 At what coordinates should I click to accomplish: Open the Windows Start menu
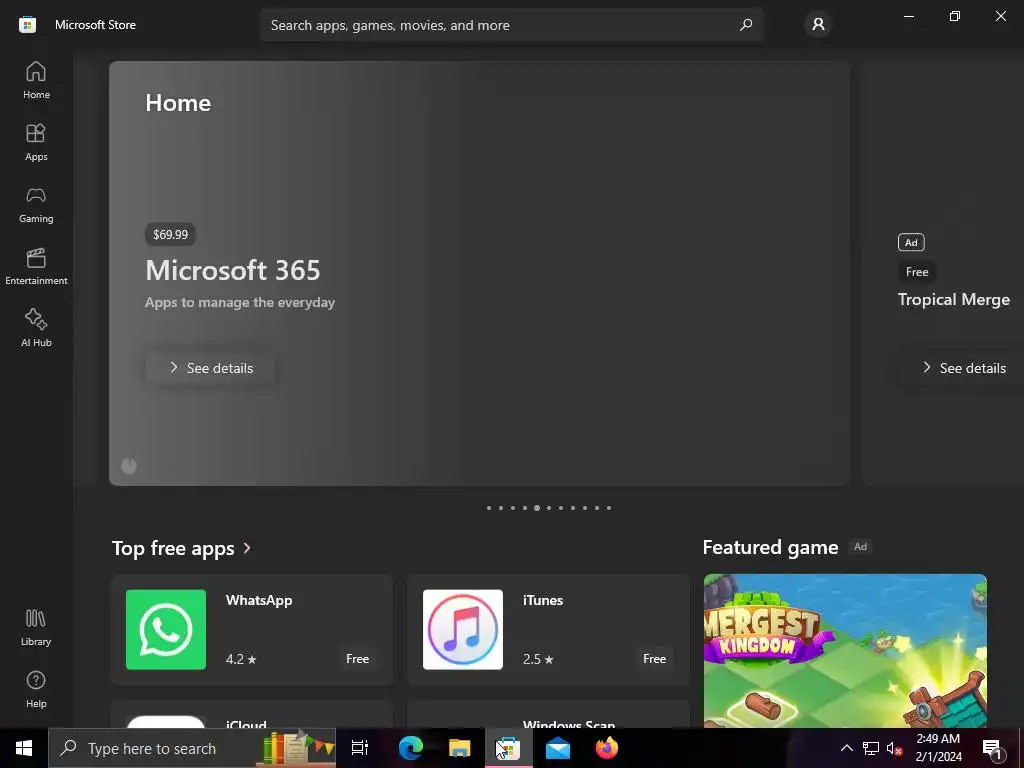click(24, 748)
